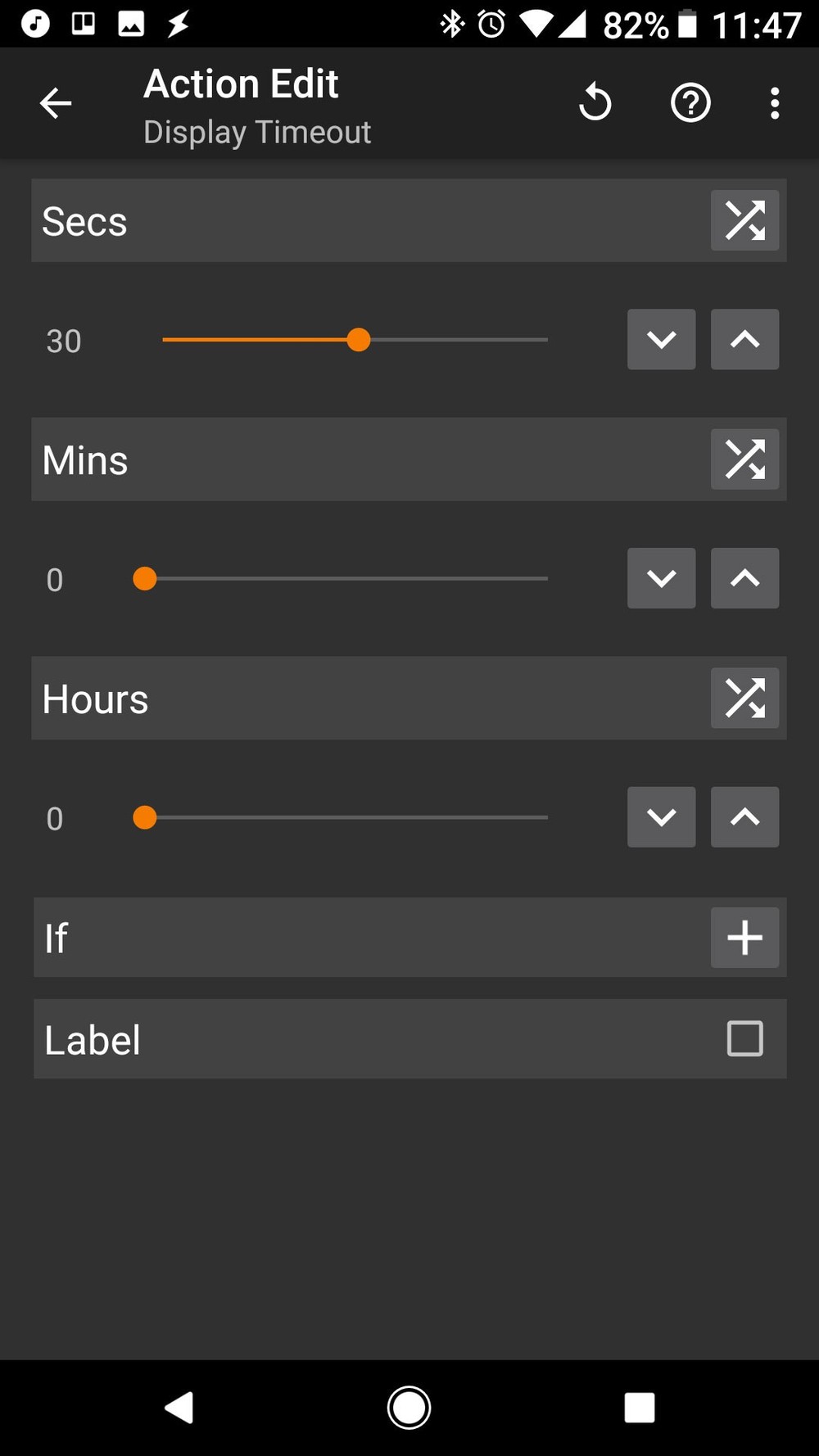Tap the Secs variable shuffle icon
819x1456 pixels.
(x=744, y=220)
